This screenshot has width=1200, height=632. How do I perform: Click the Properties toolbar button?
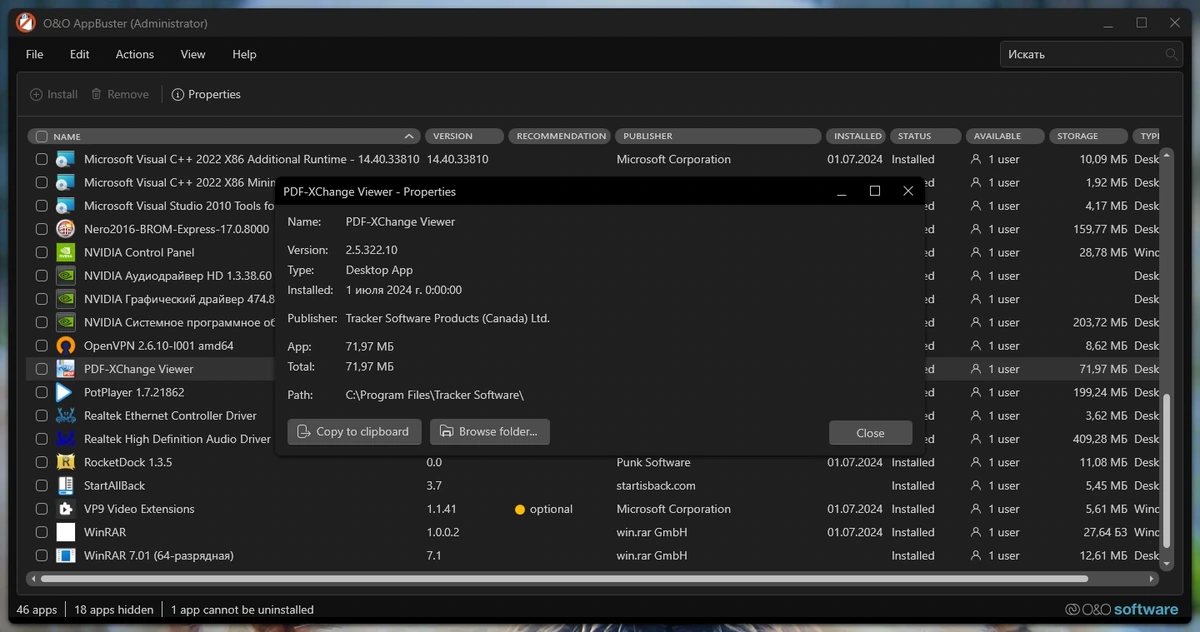[206, 94]
